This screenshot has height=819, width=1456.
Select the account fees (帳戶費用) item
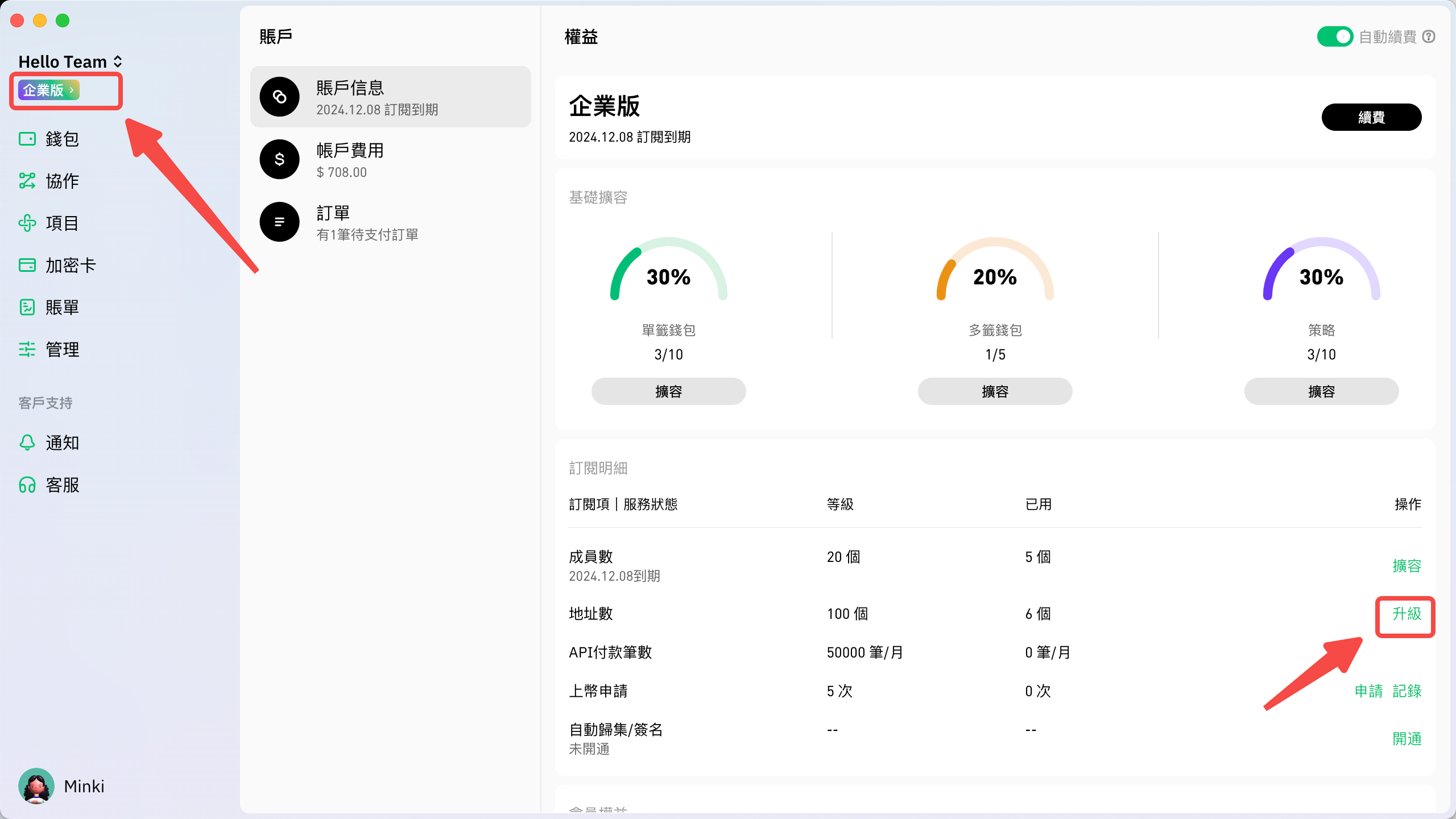[390, 159]
